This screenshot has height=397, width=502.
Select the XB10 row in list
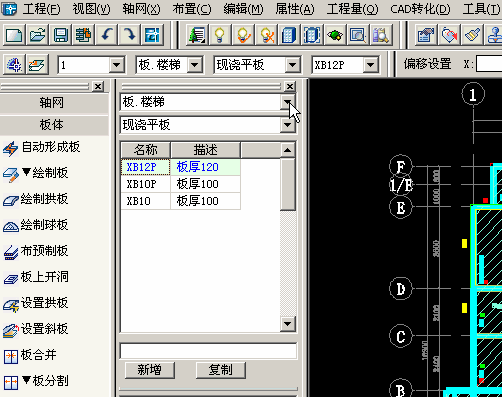(180, 201)
